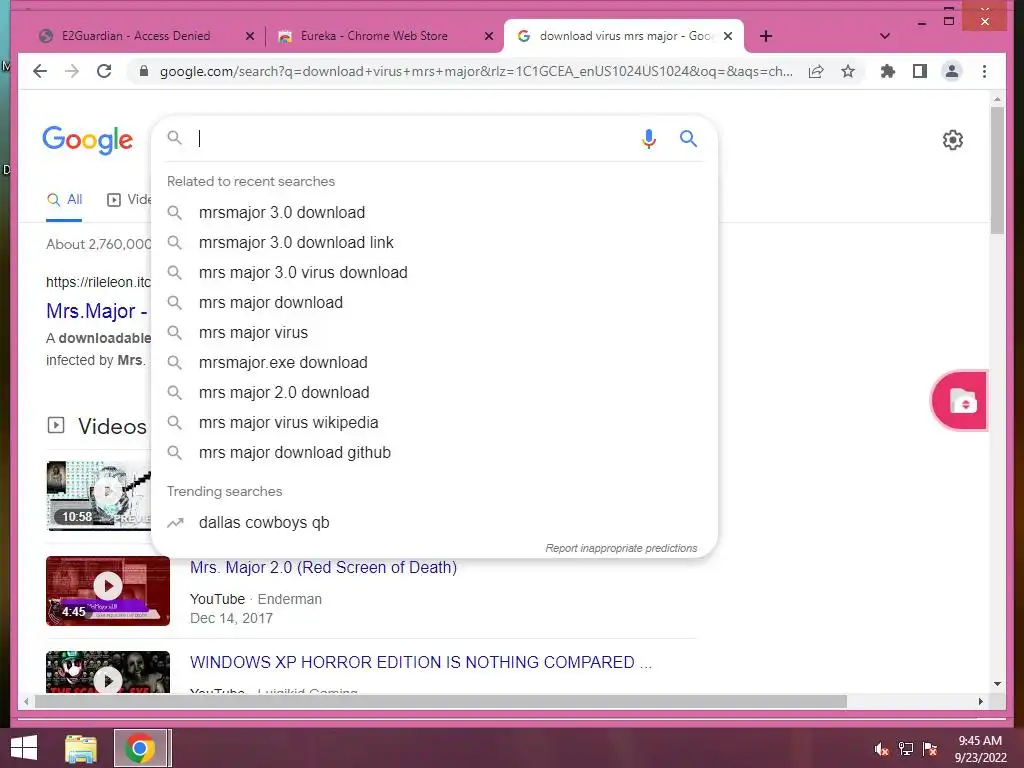Close the download virus mrs major tab
This screenshot has height=768, width=1024.
[728, 37]
